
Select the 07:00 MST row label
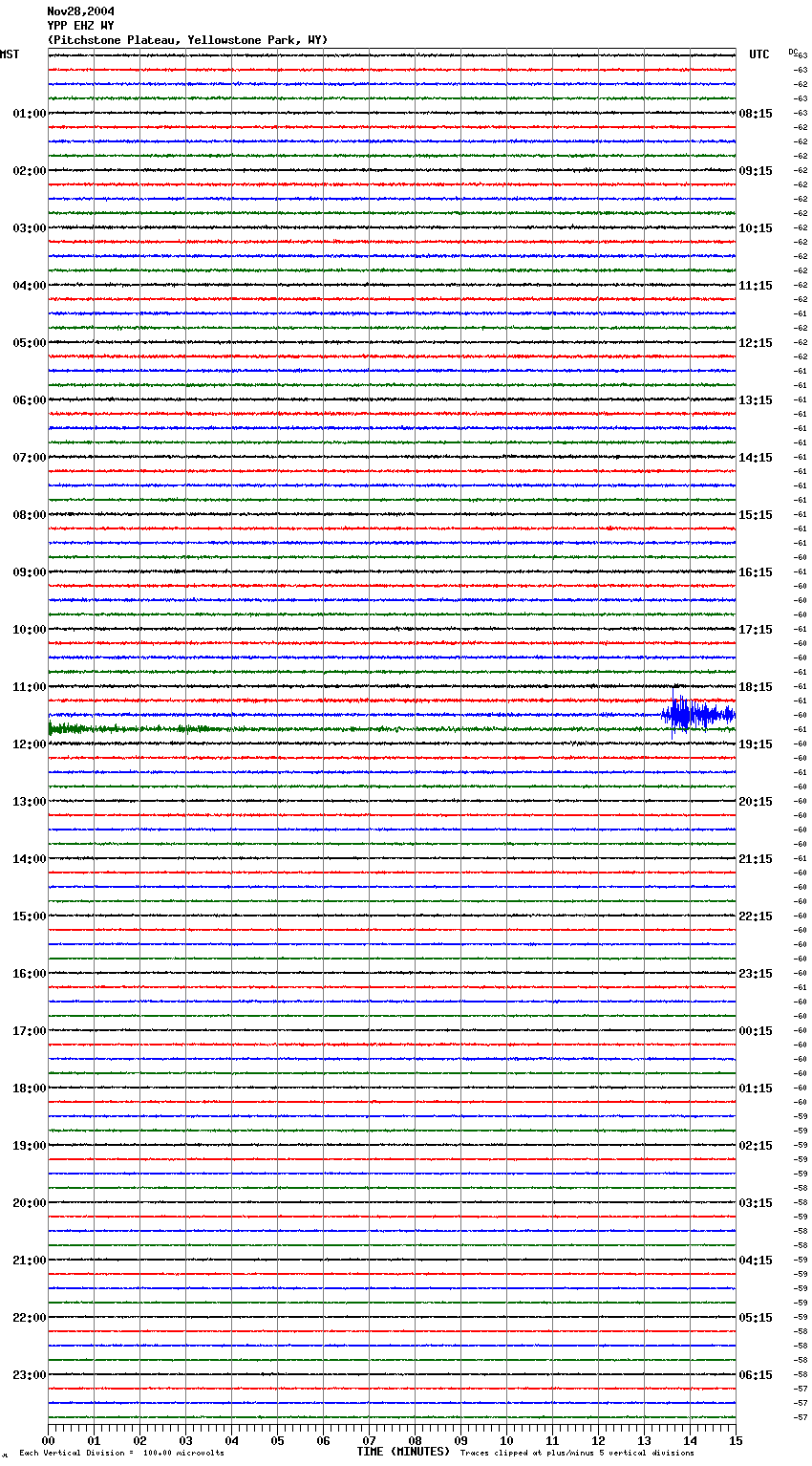tap(30, 458)
